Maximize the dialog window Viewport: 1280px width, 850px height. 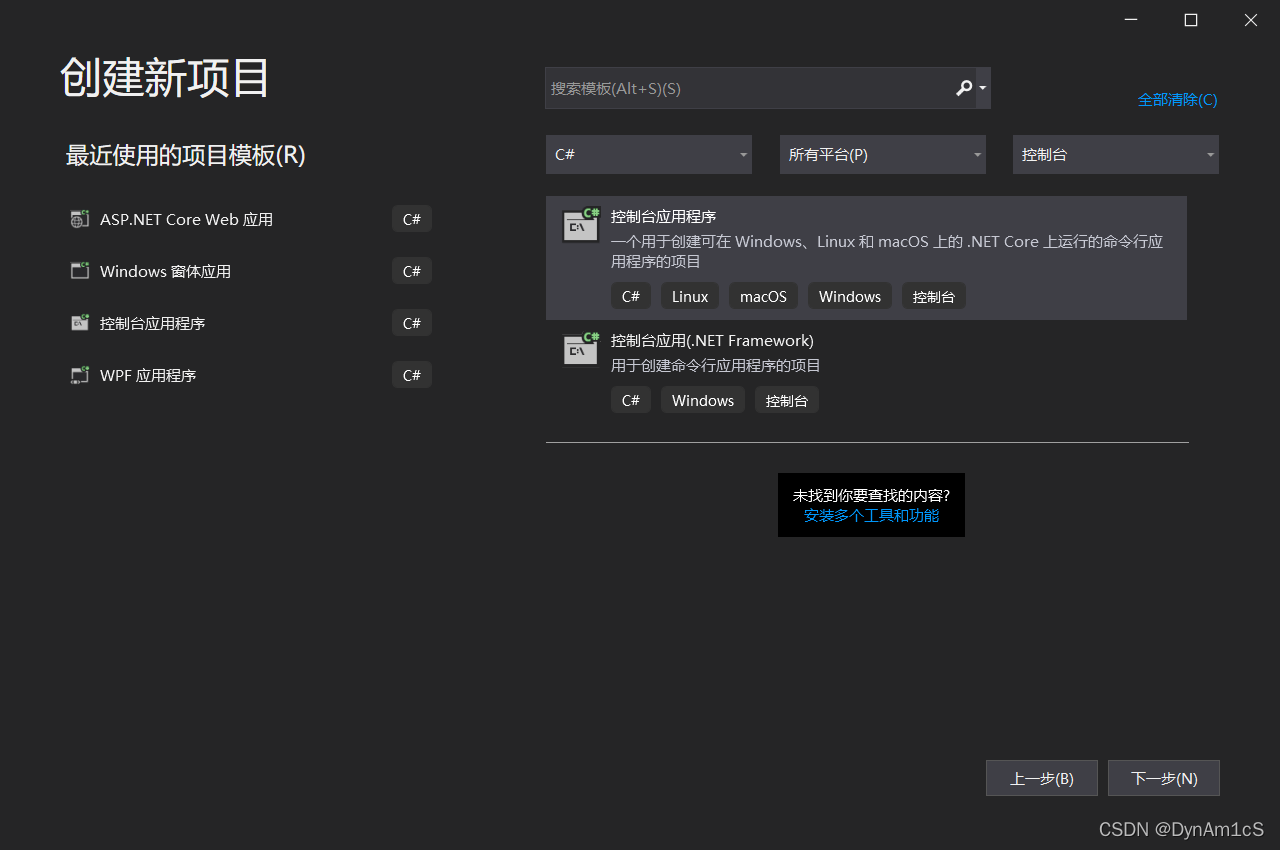click(1191, 20)
